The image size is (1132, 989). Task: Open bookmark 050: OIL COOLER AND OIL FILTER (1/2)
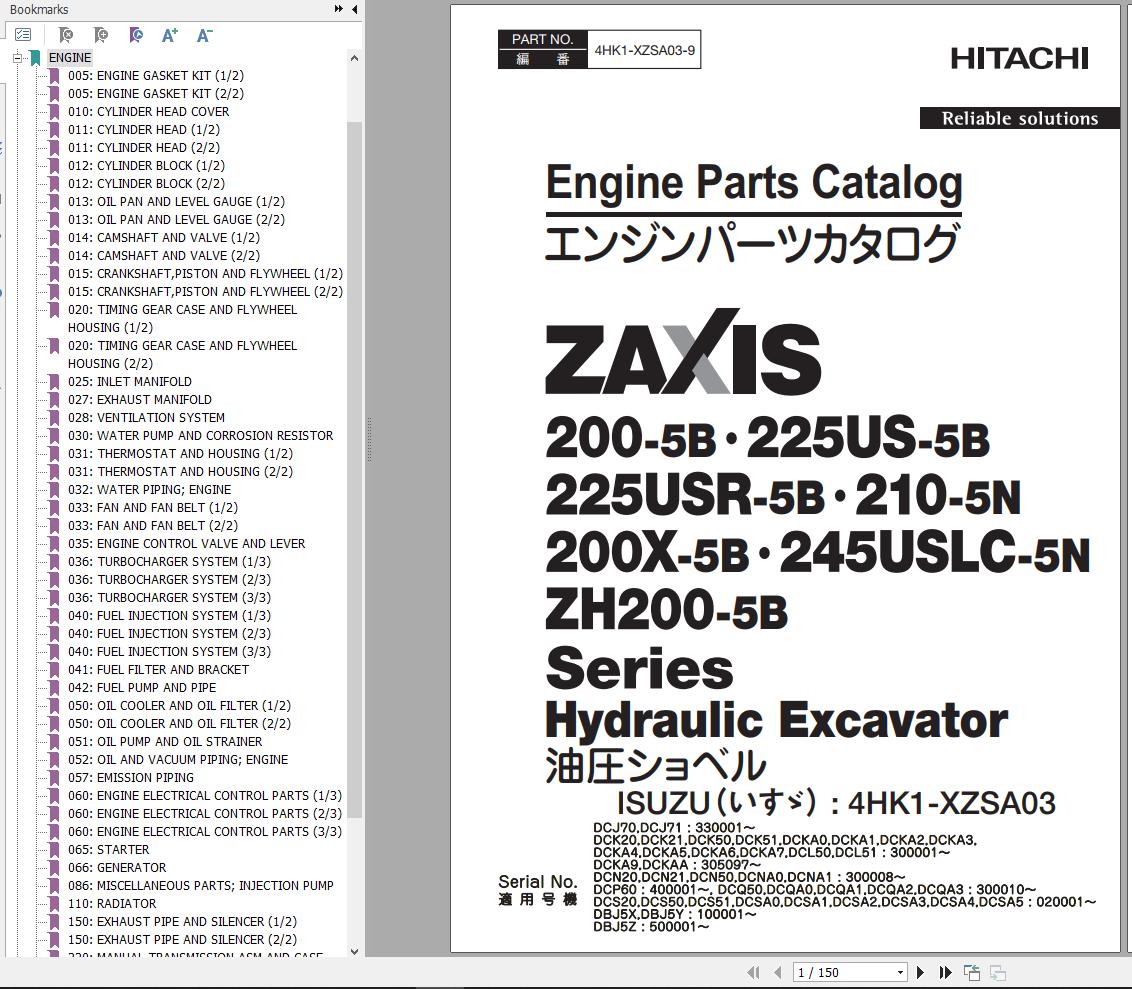click(180, 706)
